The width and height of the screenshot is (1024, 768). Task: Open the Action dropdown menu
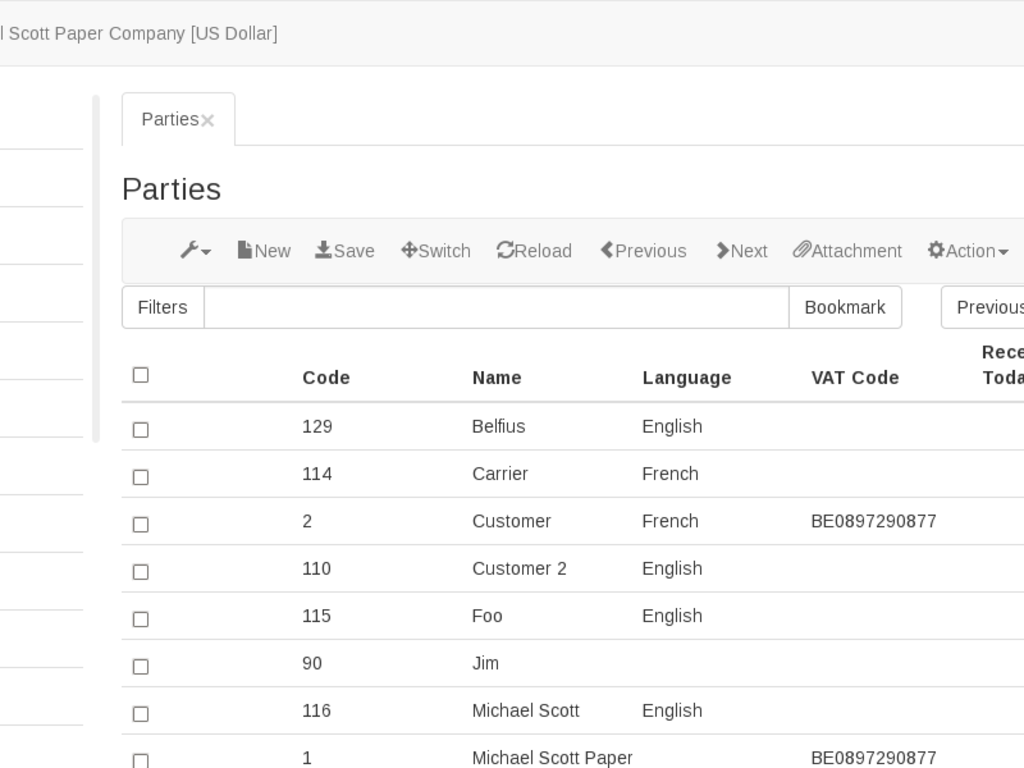tap(967, 251)
